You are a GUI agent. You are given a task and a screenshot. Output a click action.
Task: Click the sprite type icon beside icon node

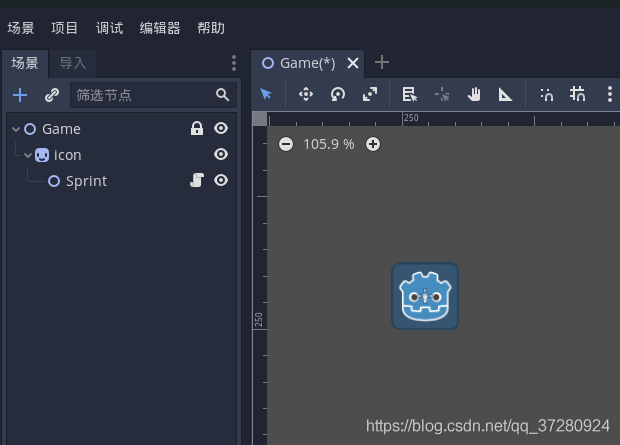[x=42, y=155]
